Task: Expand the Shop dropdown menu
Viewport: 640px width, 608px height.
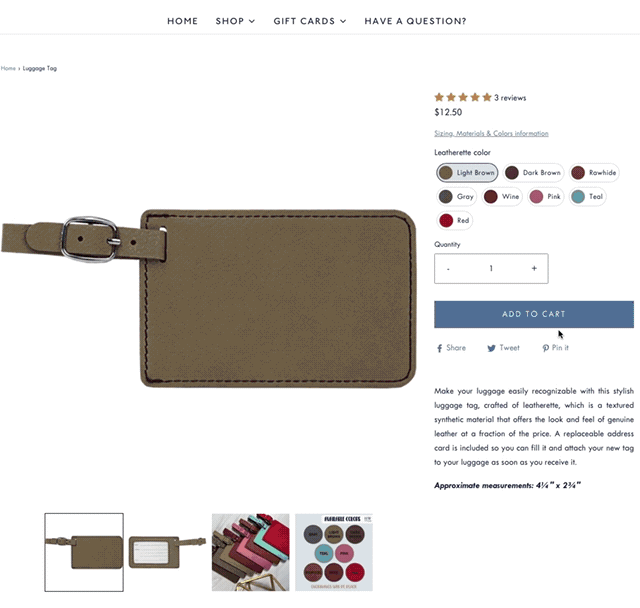Action: 236,21
